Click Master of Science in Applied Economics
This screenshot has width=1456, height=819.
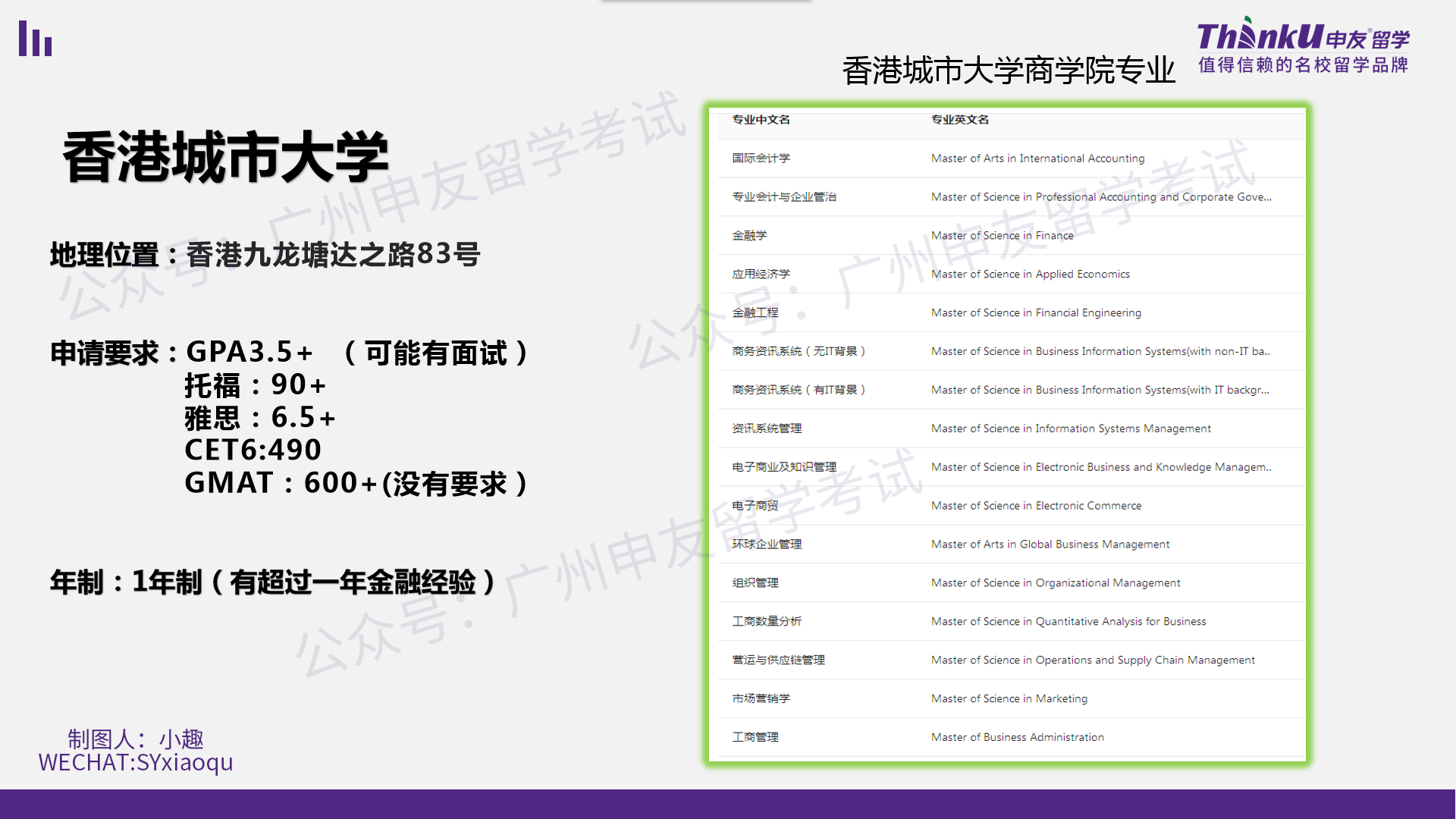1030,275
